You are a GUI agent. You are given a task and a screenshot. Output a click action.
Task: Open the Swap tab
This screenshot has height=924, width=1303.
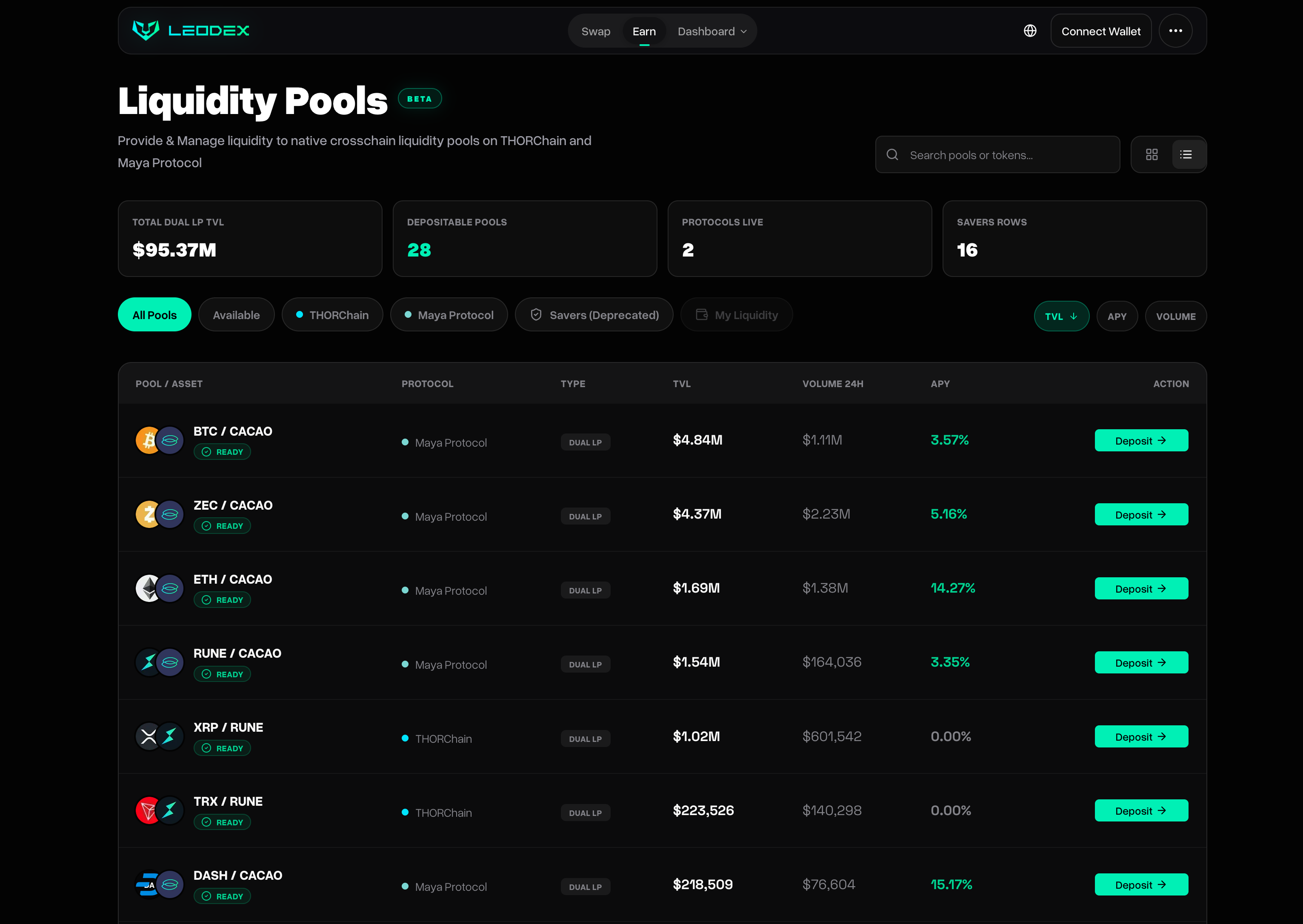pos(596,31)
